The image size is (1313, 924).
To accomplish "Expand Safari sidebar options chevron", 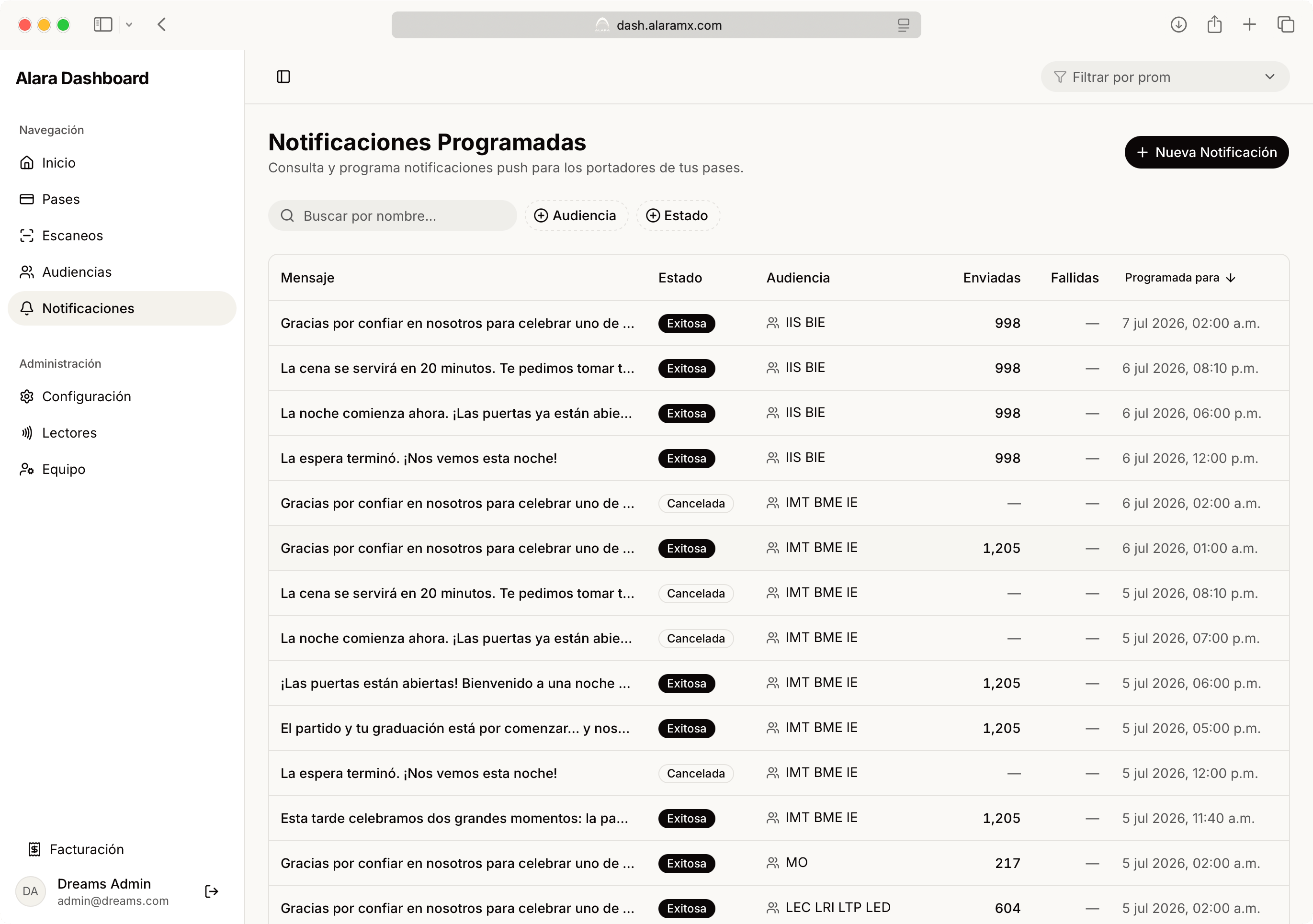I will (129, 24).
